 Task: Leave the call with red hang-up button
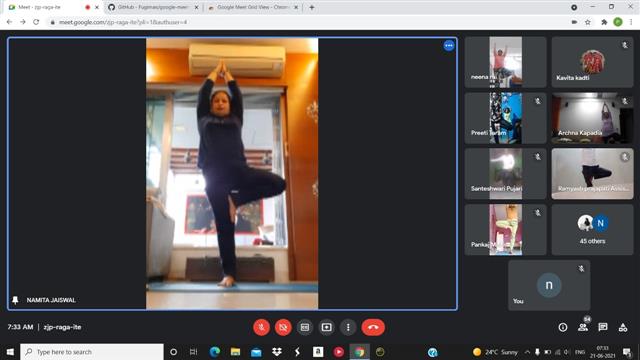[x=373, y=327]
